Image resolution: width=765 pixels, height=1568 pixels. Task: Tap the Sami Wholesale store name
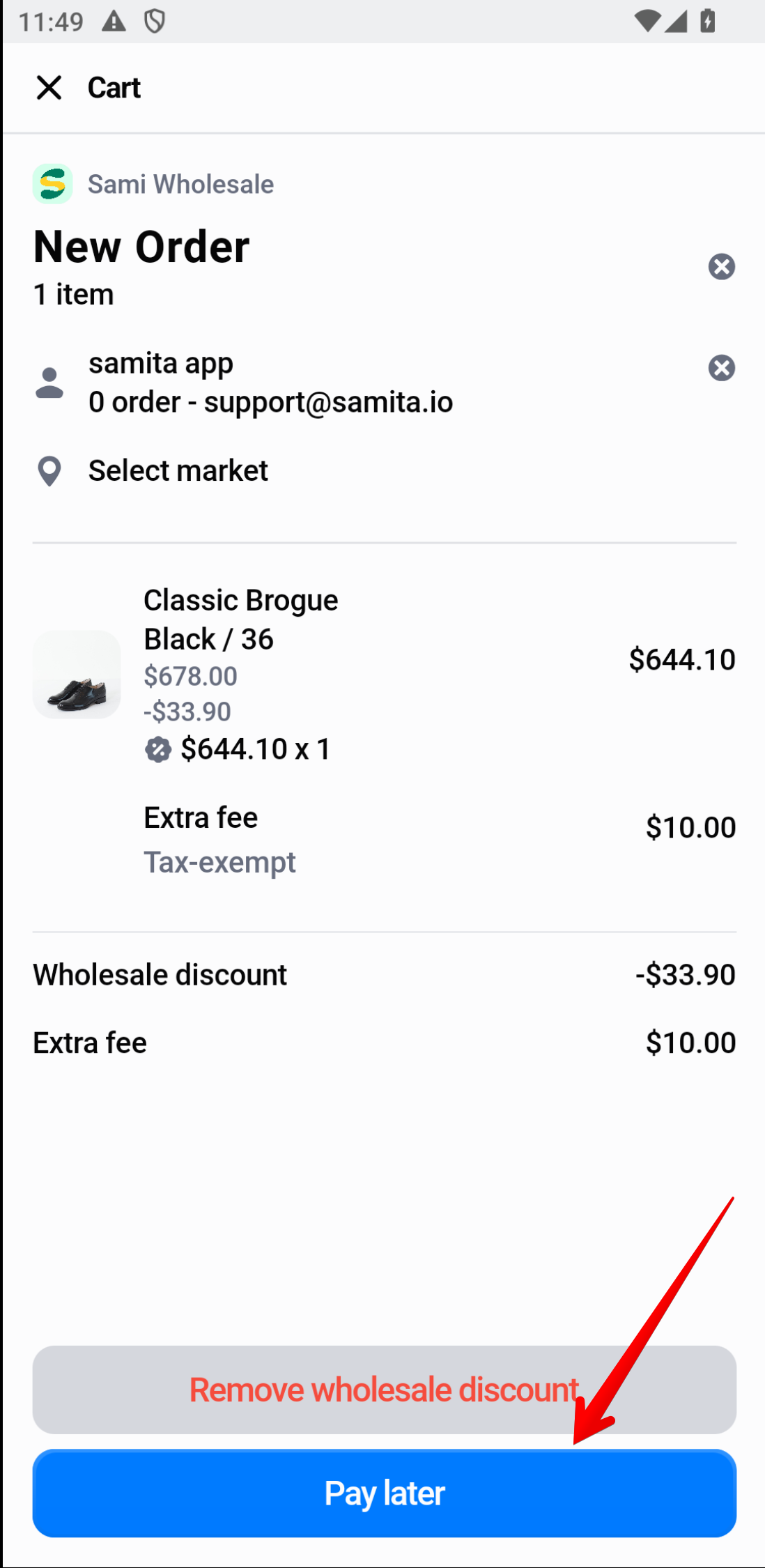tap(180, 185)
